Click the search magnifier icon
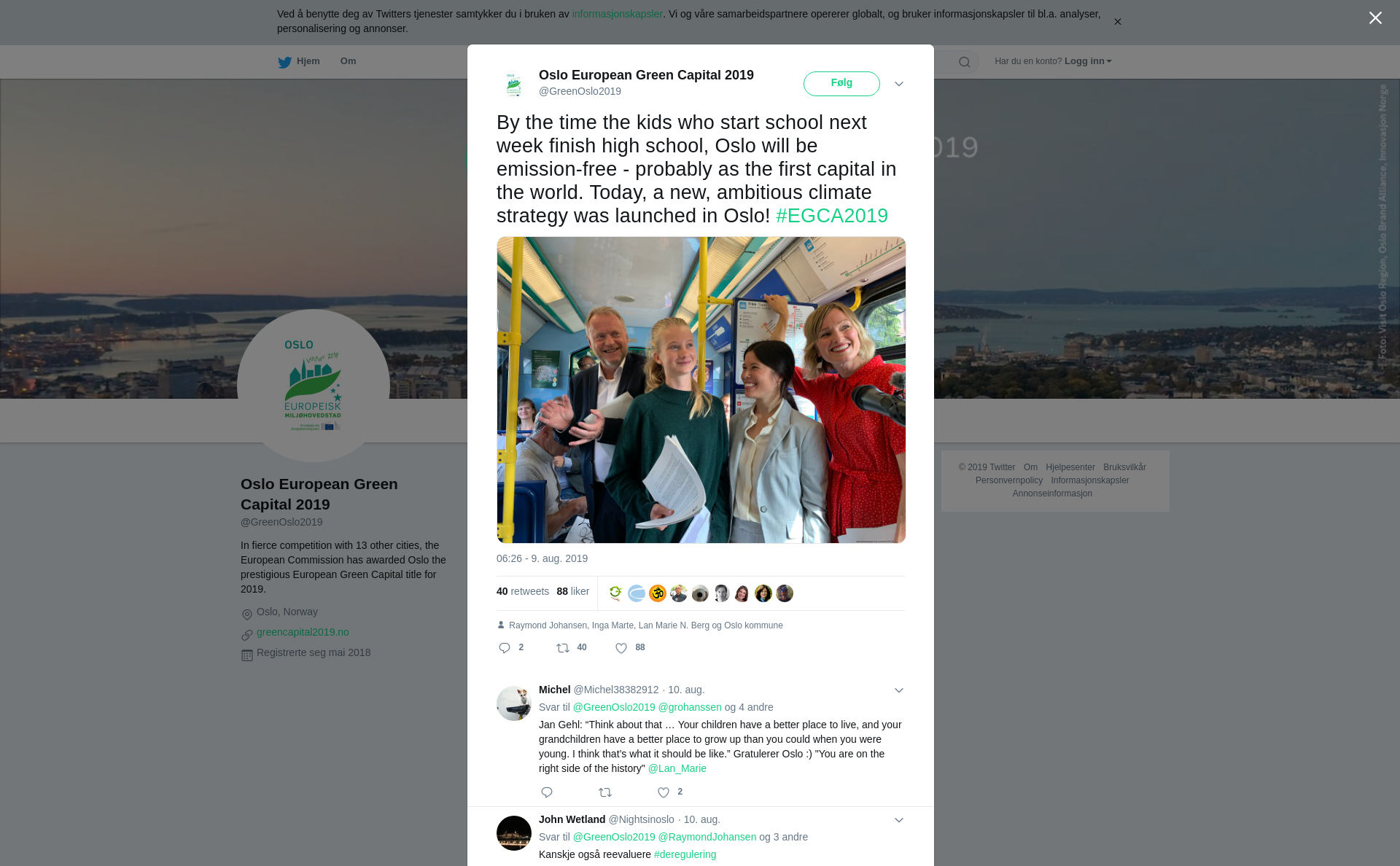Viewport: 1400px width, 866px height. pyautogui.click(x=965, y=62)
